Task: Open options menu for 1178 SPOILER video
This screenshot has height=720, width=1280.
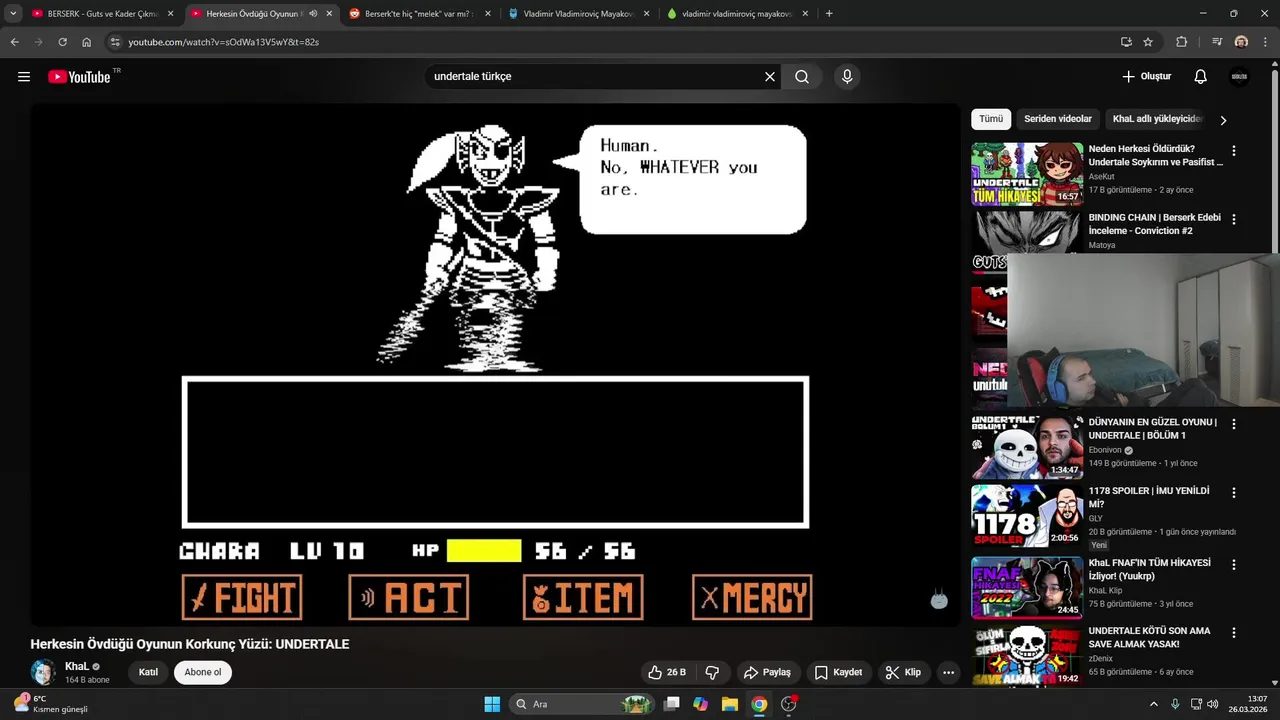Action: 1234,493
